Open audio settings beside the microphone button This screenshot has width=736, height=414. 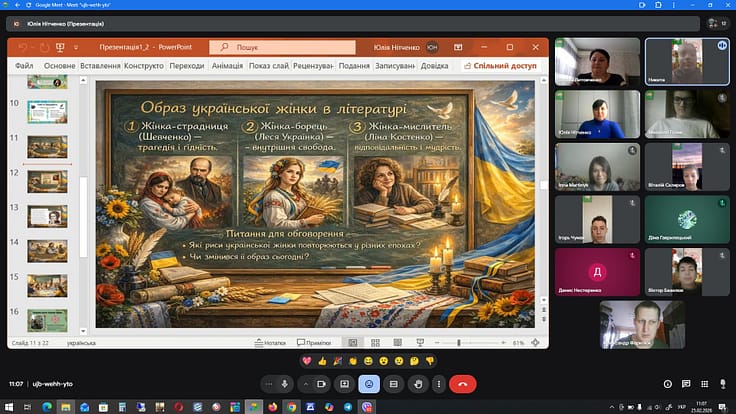click(269, 383)
